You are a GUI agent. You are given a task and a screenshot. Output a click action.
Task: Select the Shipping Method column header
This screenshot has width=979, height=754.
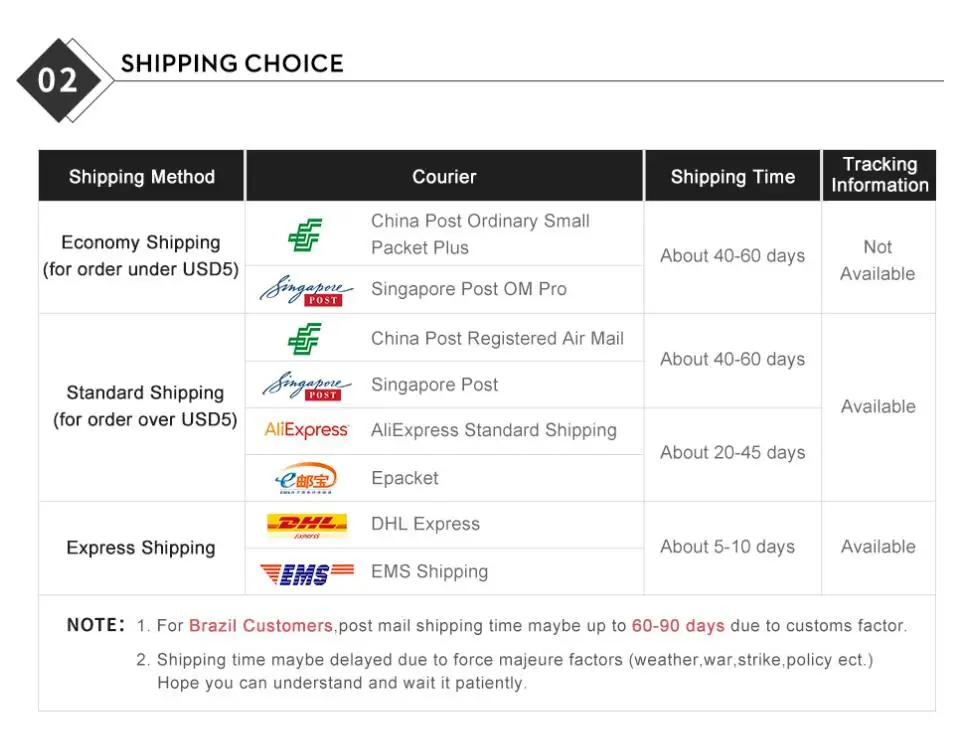(x=142, y=176)
